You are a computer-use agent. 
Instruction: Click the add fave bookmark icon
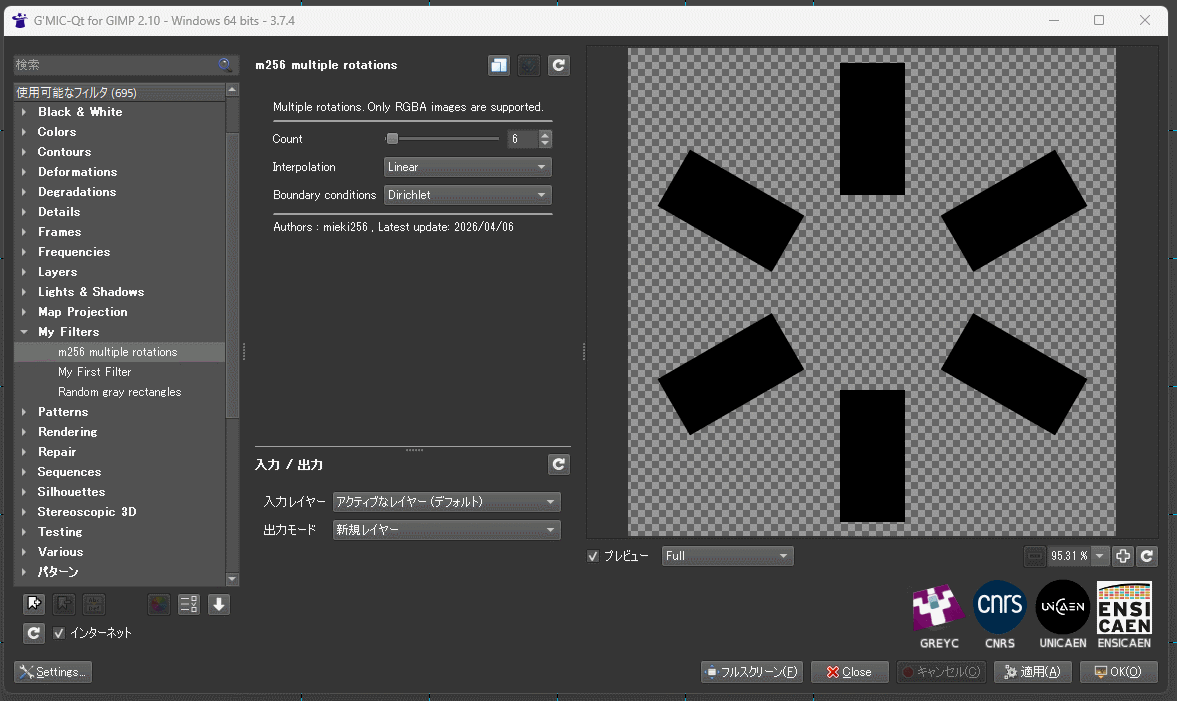tap(34, 604)
